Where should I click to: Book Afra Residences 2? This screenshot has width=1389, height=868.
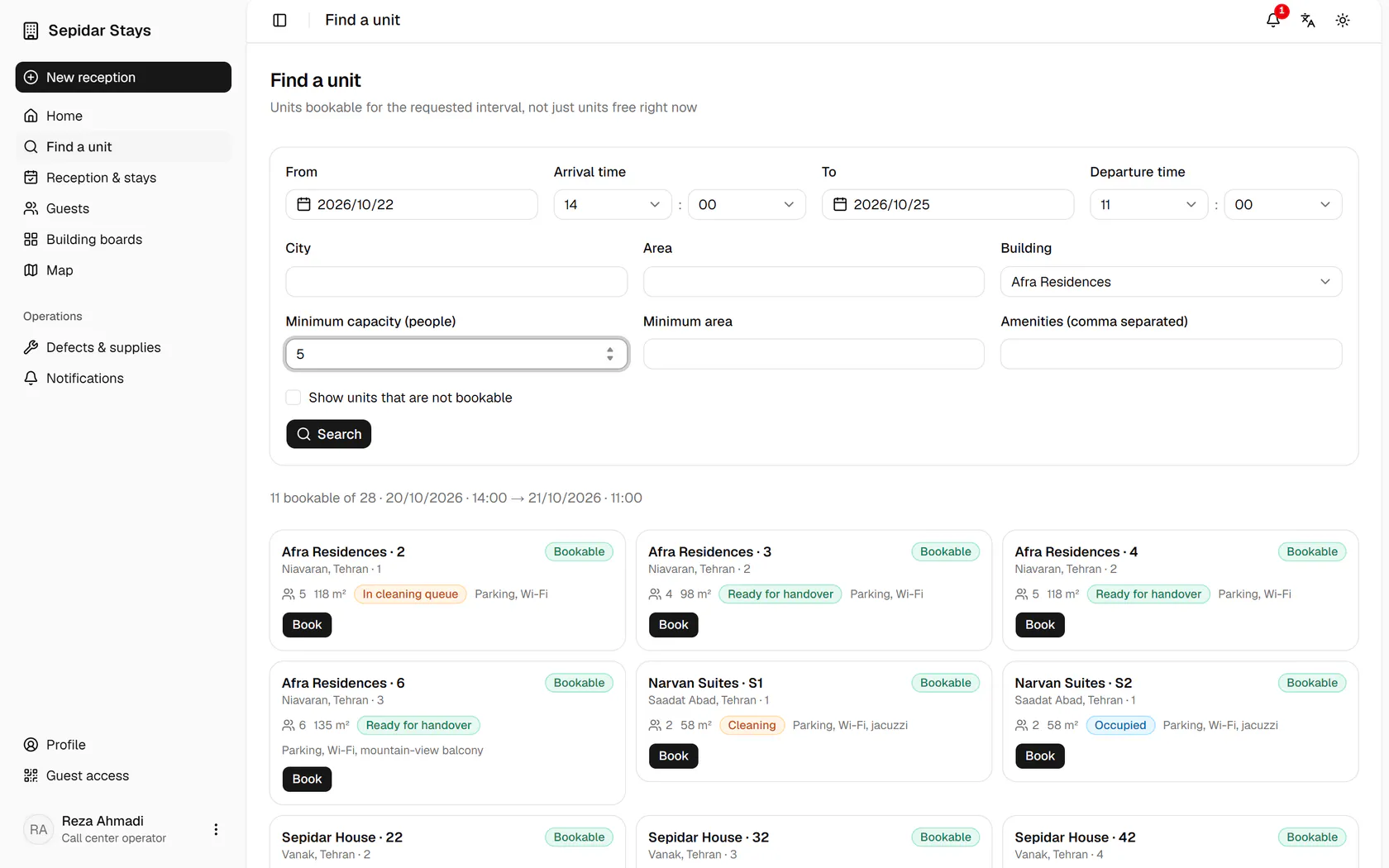click(x=307, y=625)
